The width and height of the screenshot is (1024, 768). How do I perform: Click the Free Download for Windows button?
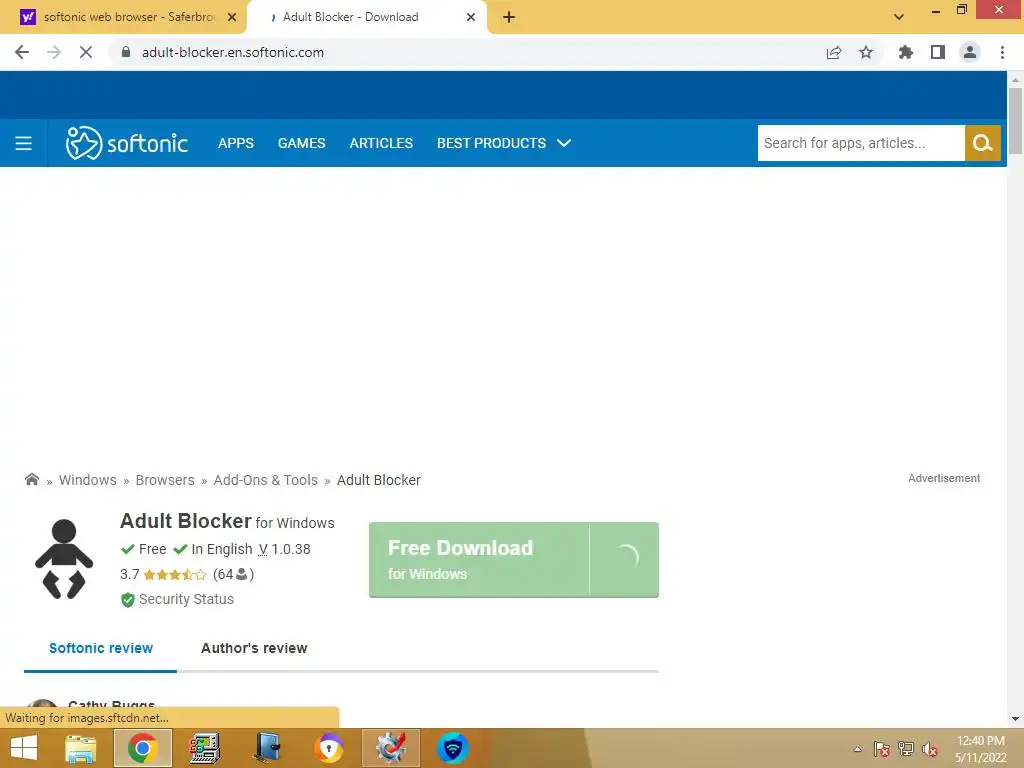513,560
